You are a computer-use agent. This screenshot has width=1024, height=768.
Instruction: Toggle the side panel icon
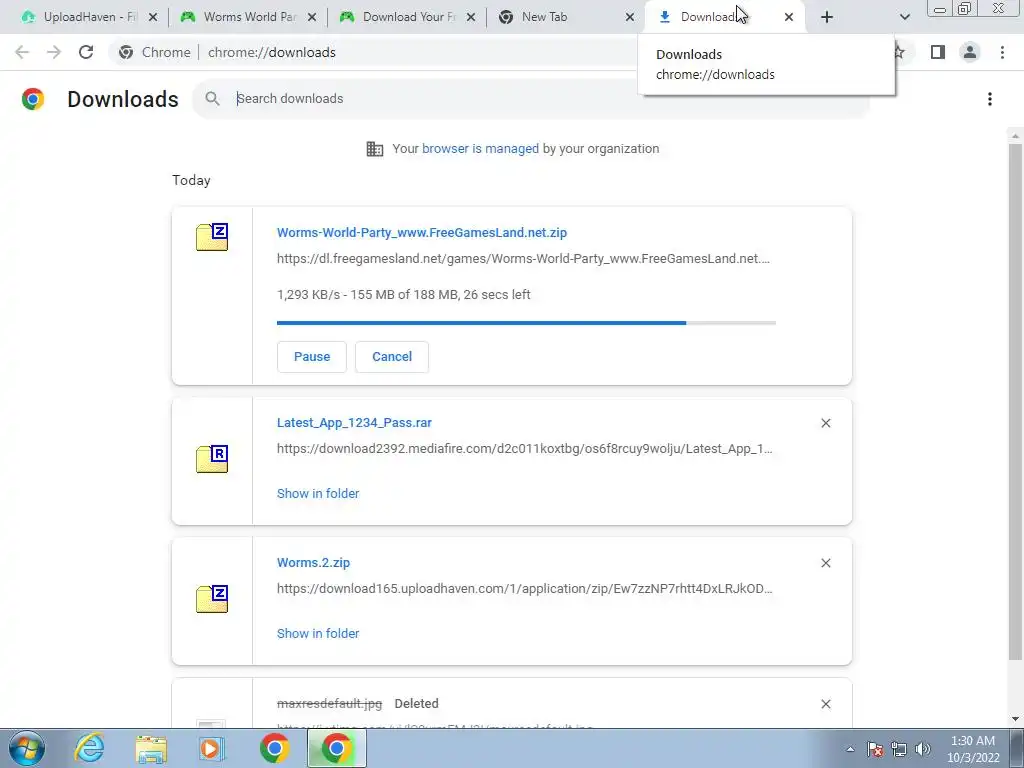pyautogui.click(x=938, y=52)
